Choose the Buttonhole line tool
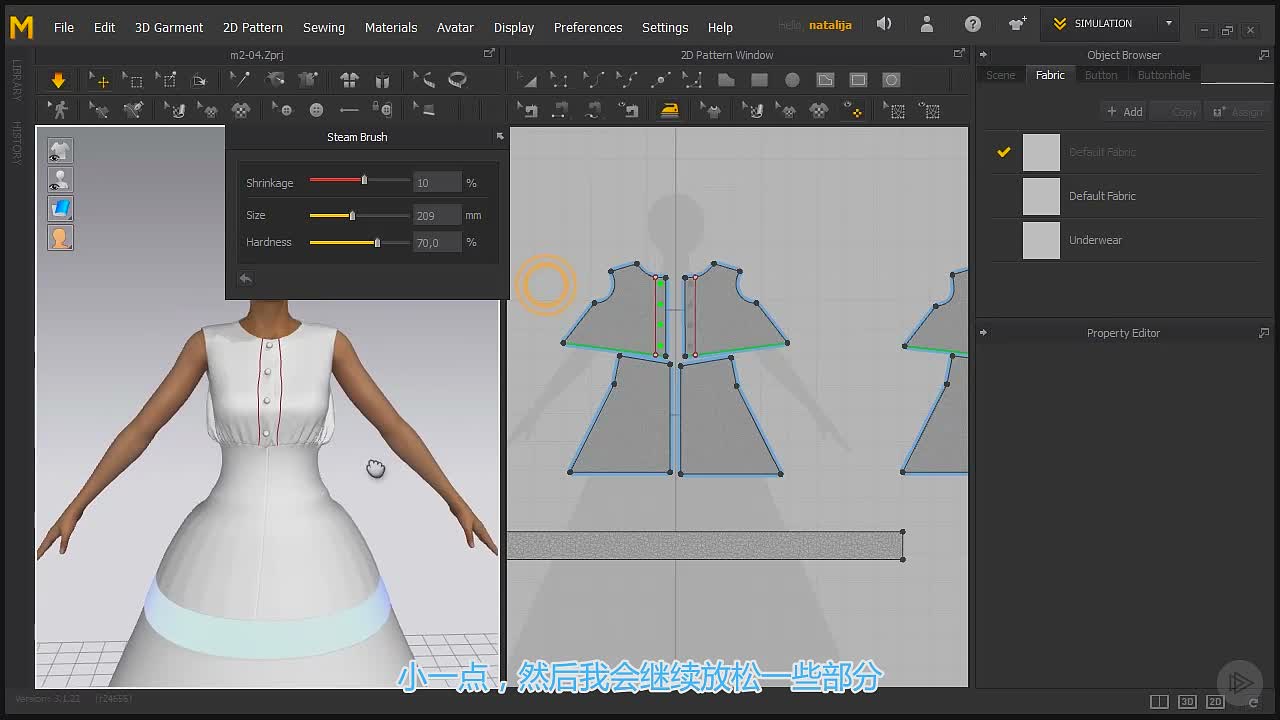 click(349, 110)
